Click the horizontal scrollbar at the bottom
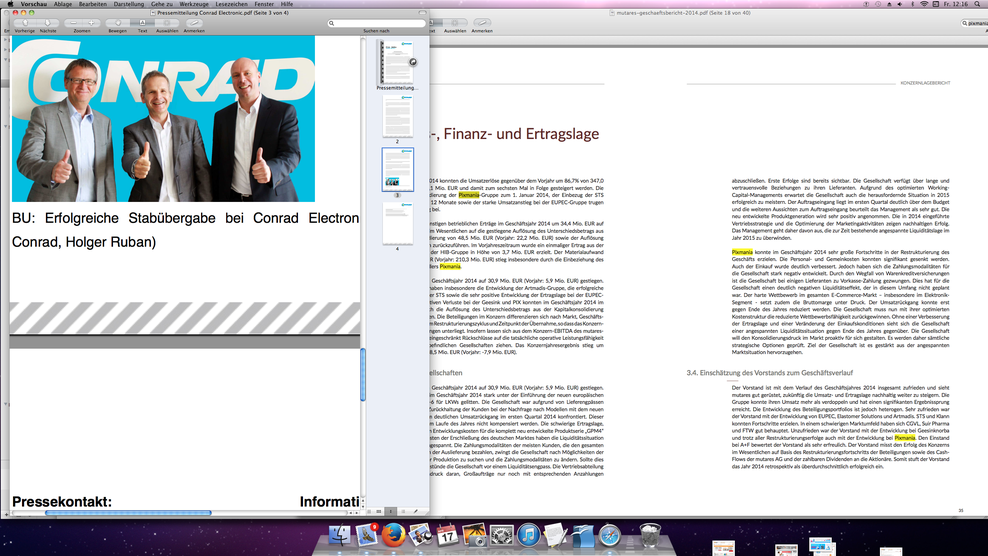This screenshot has height=556, width=988. (128, 513)
